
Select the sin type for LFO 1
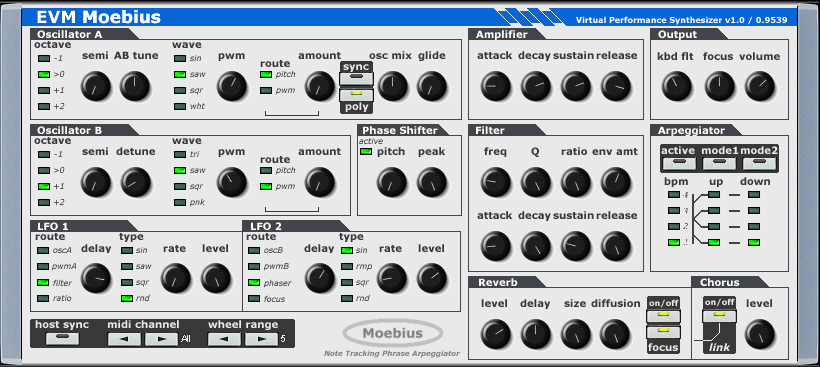[127, 250]
